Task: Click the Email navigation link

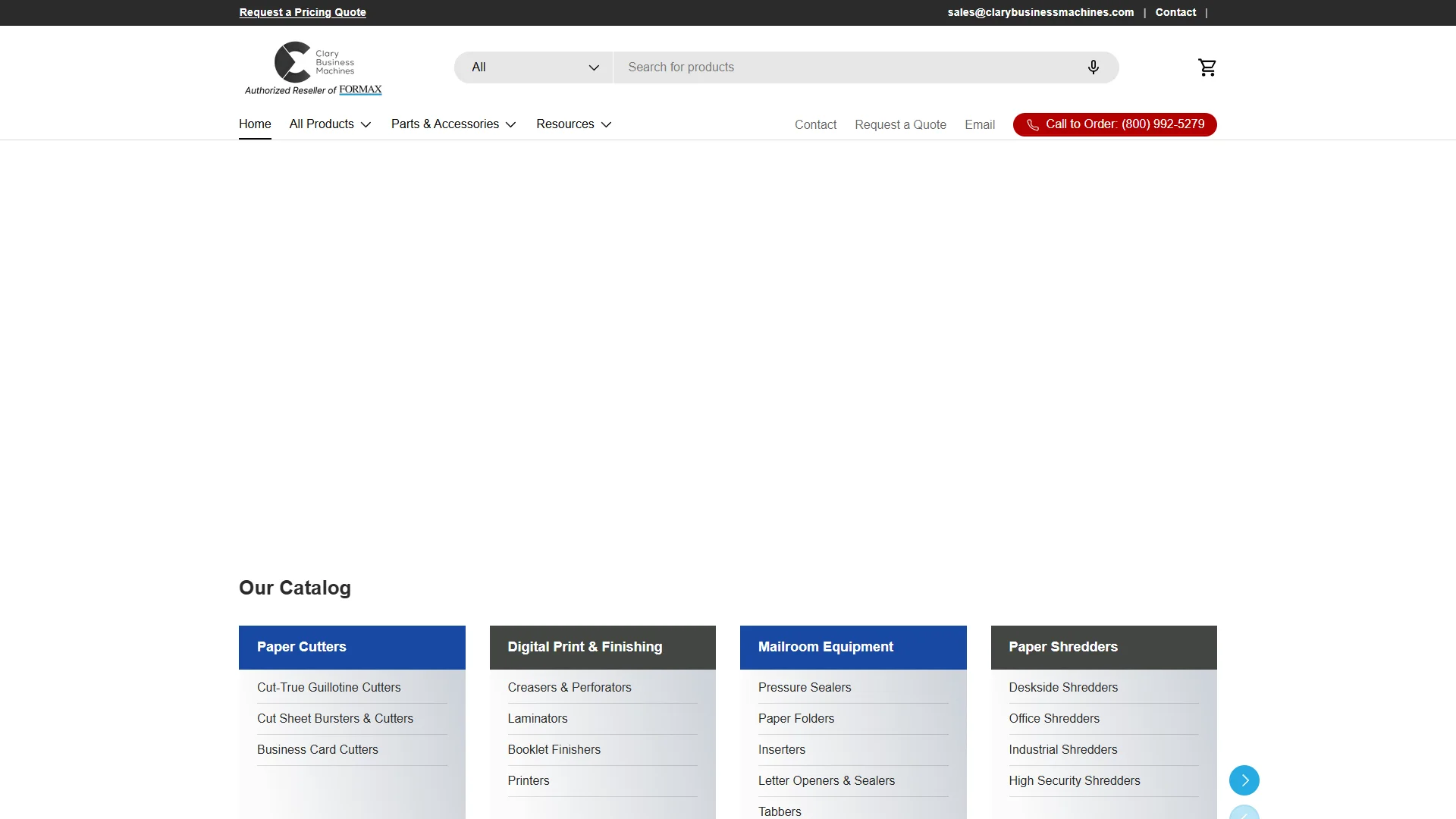Action: [x=979, y=125]
